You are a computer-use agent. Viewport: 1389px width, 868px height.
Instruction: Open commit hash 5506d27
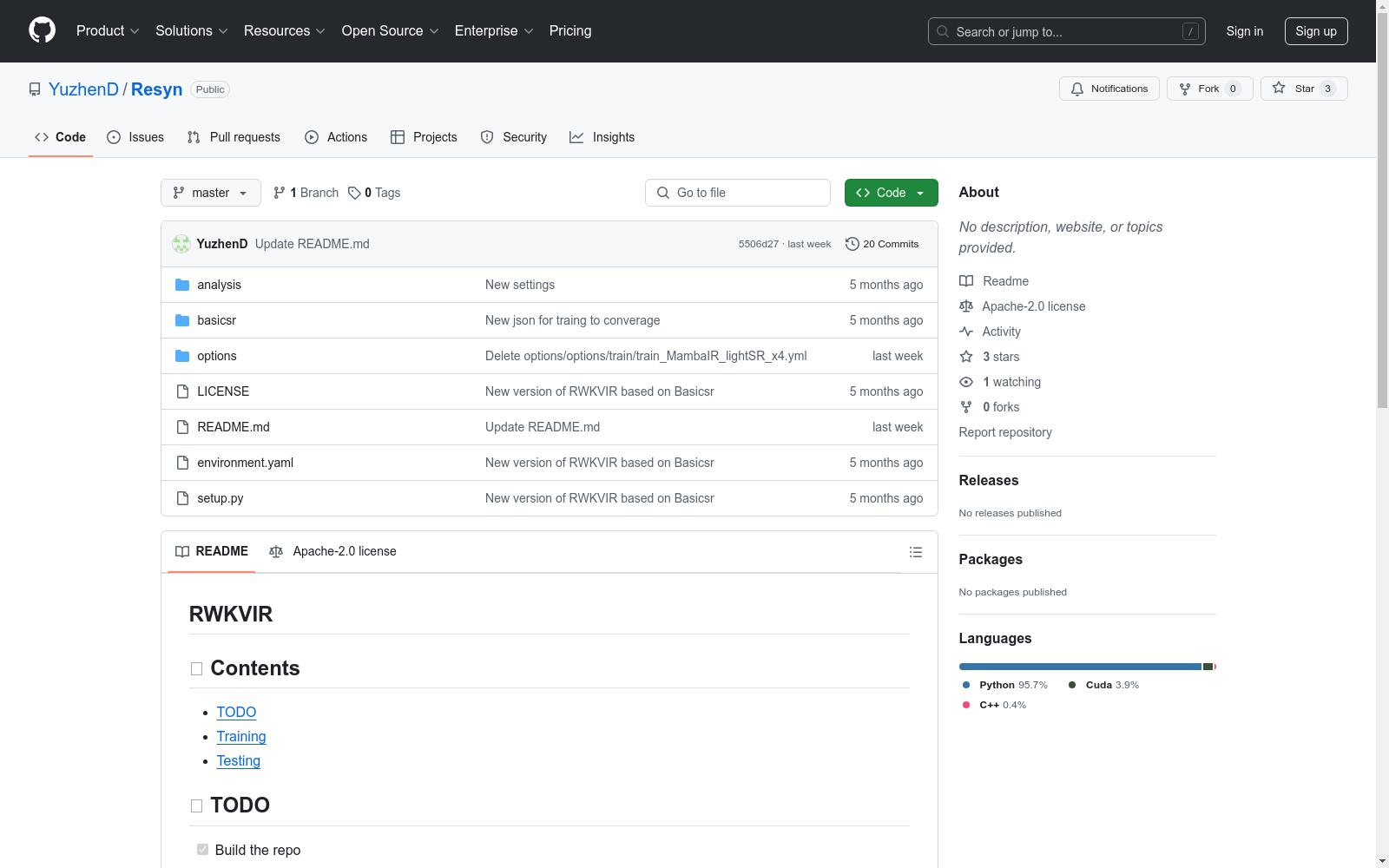pos(759,244)
